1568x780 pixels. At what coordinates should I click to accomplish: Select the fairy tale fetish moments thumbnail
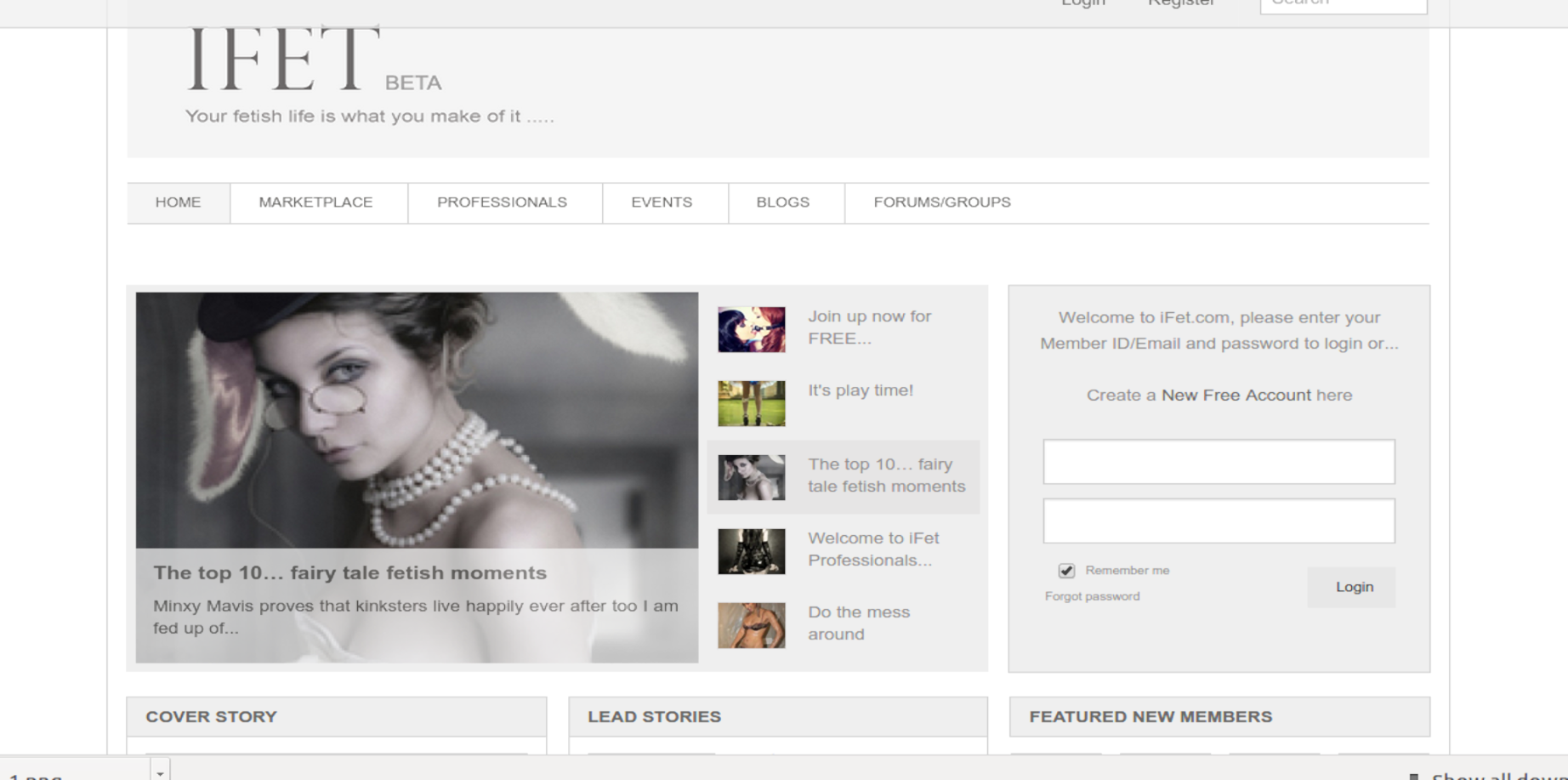pos(751,477)
